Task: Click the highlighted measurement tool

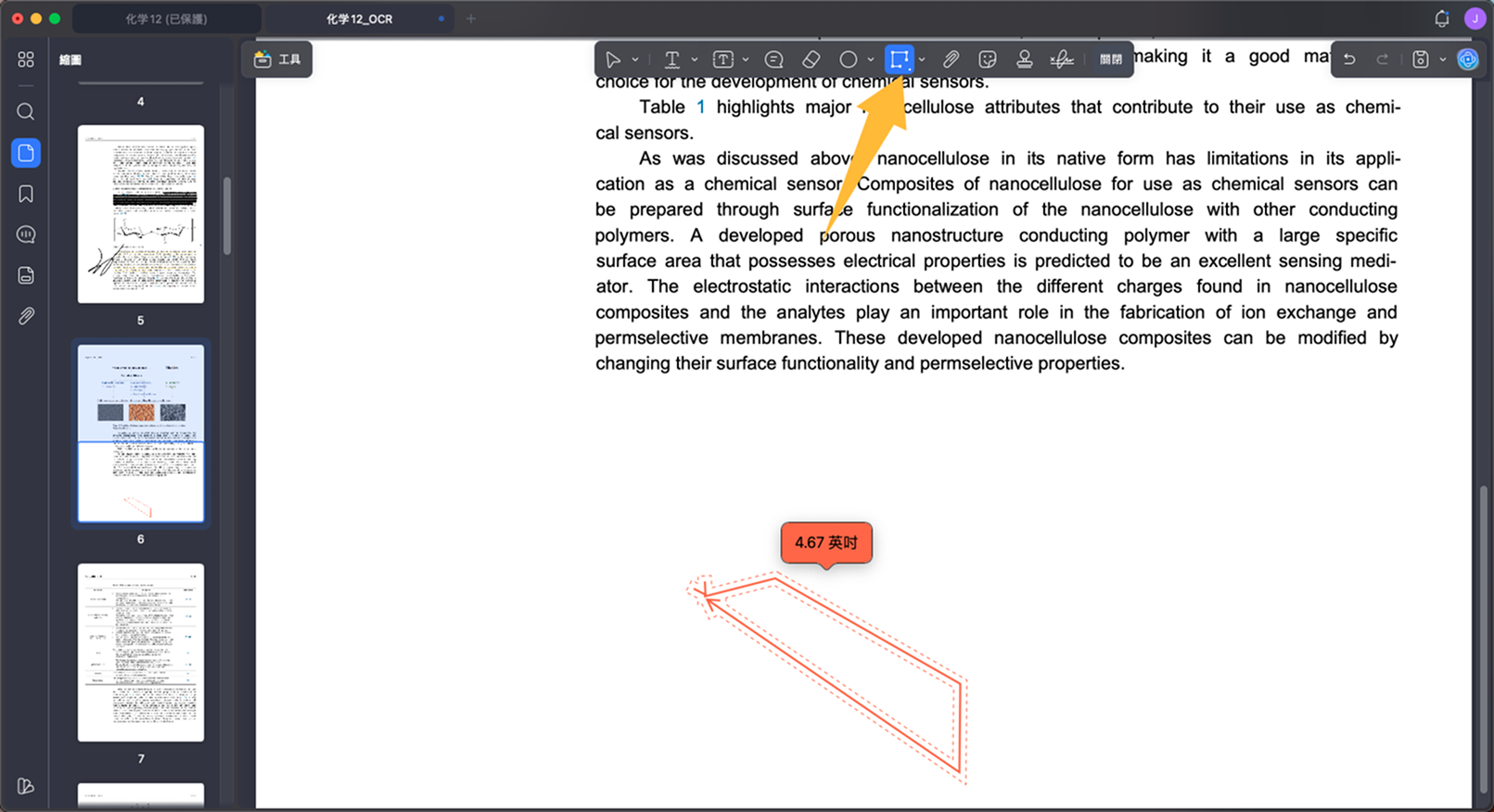Action: click(899, 59)
